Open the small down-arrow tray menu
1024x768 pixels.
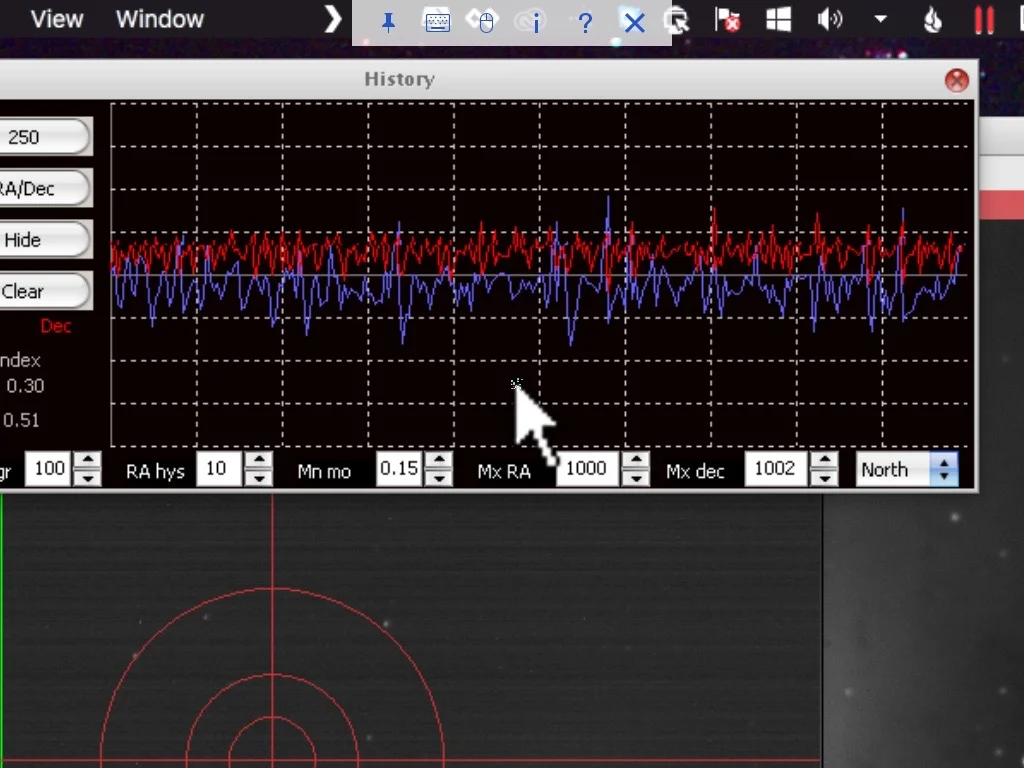pos(880,20)
